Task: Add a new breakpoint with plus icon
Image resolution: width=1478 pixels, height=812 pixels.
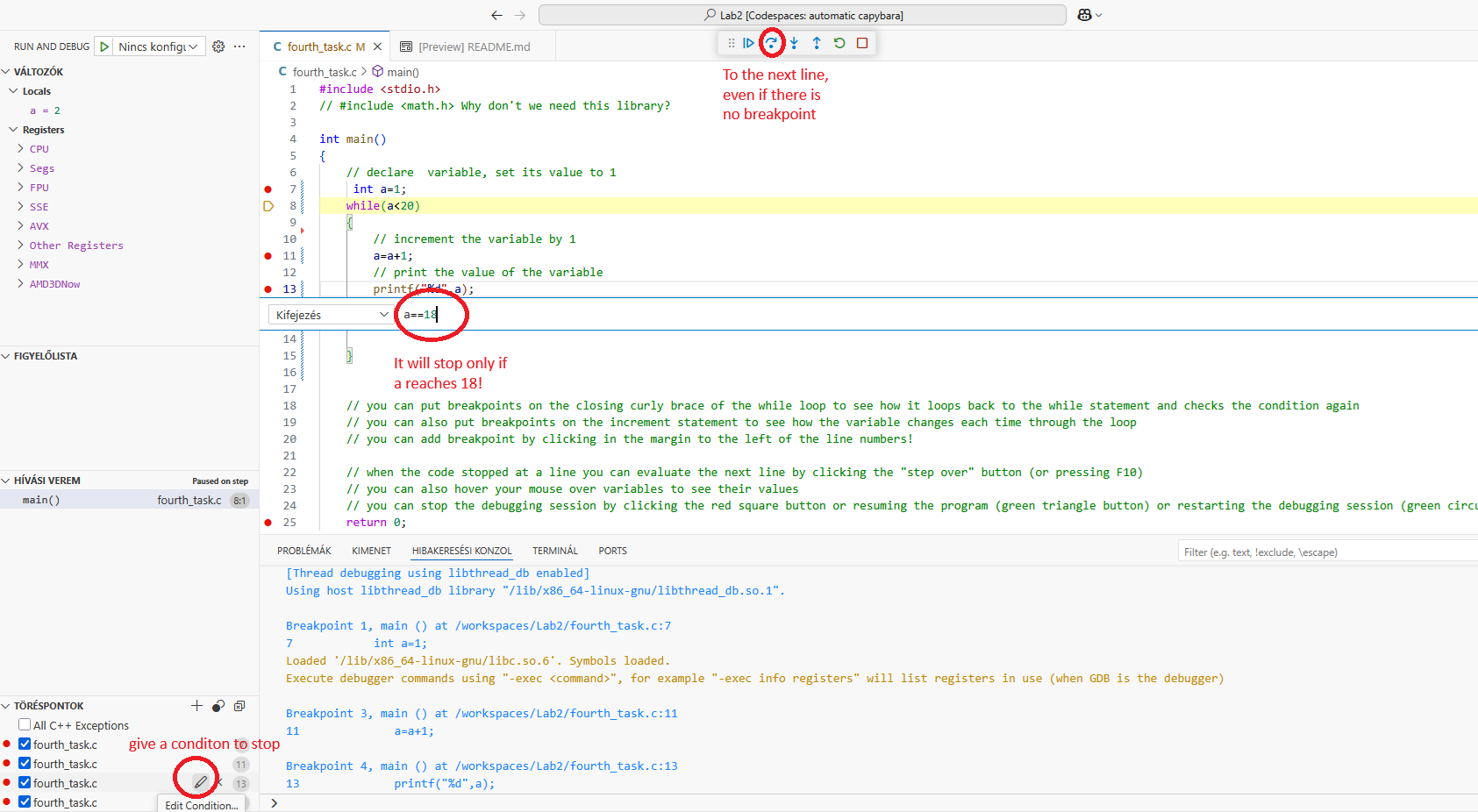Action: pos(196,706)
